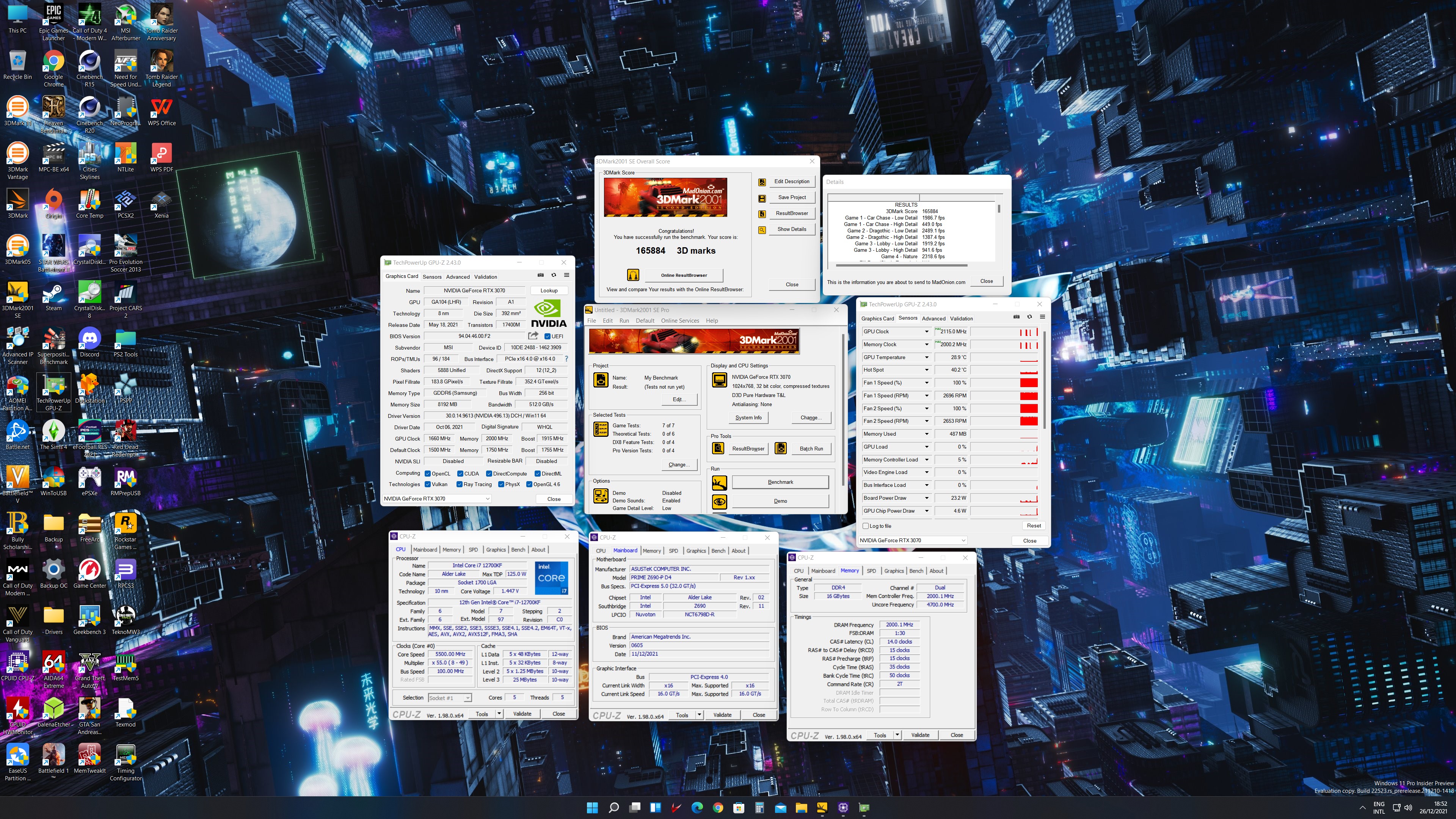The width and height of the screenshot is (1456, 819).
Task: Switch to SPD tab in CPU-Z Memory window
Action: point(871,571)
